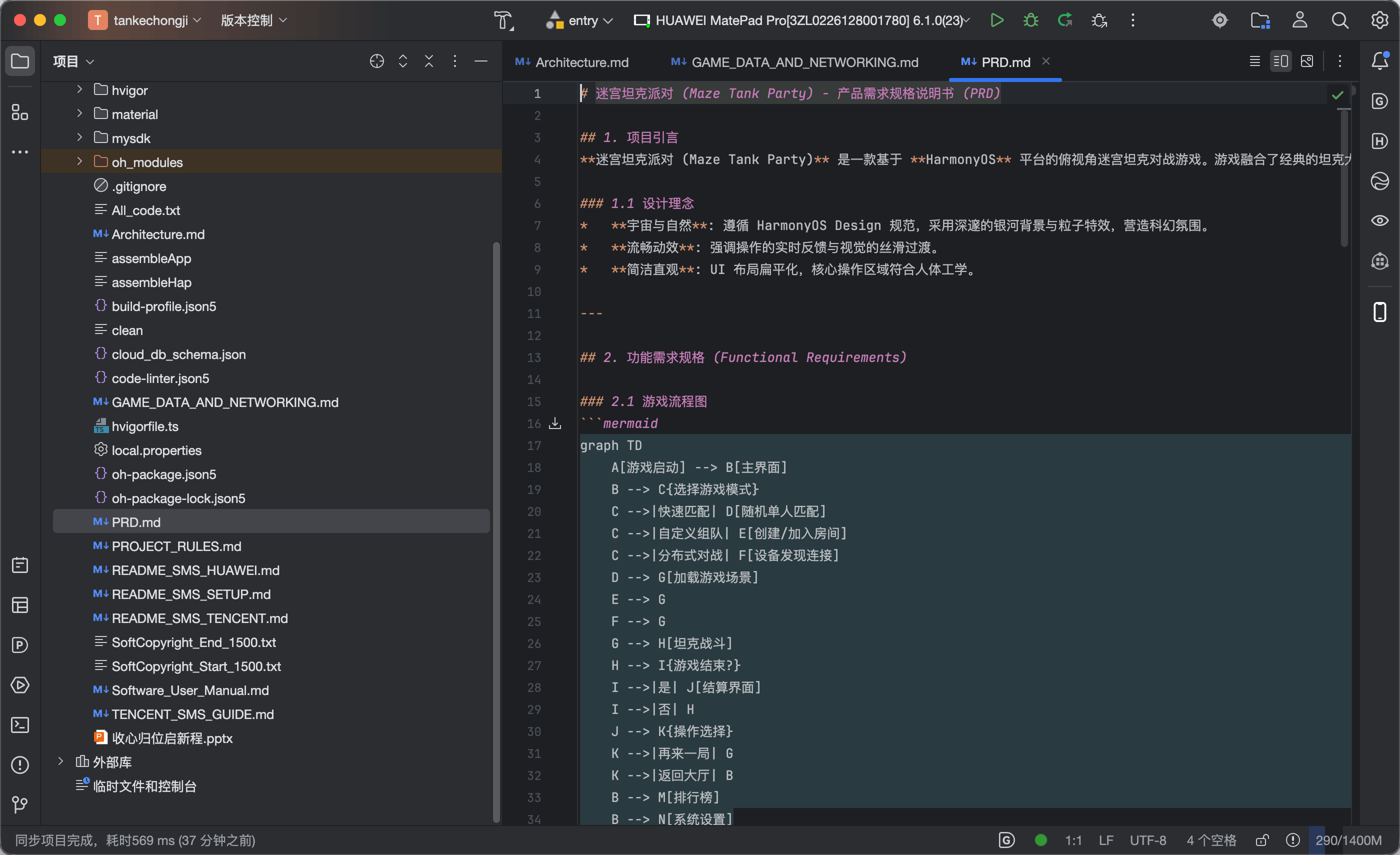Image resolution: width=1400 pixels, height=855 pixels.
Task: Expand the mysdk folder
Action: pos(79,137)
